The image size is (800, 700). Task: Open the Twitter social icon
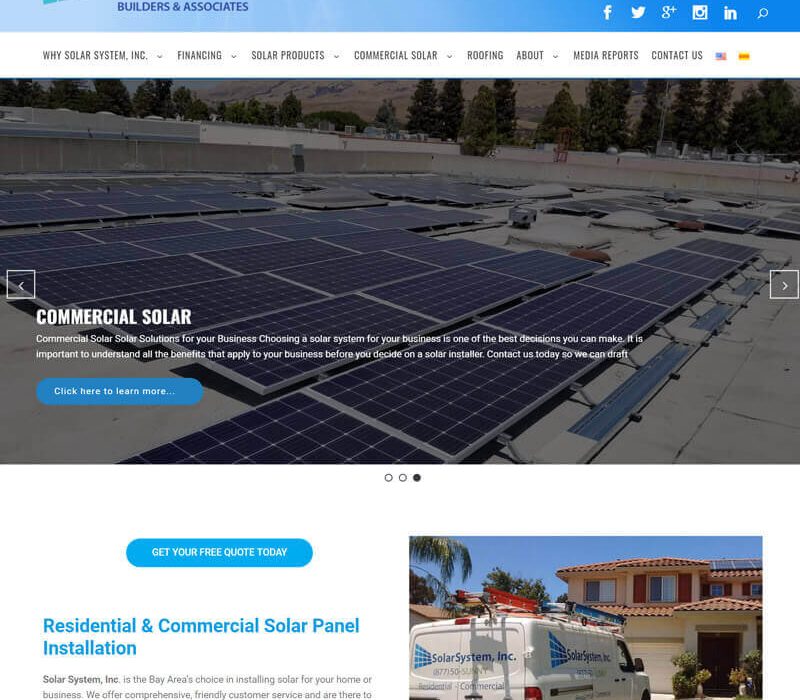[638, 13]
